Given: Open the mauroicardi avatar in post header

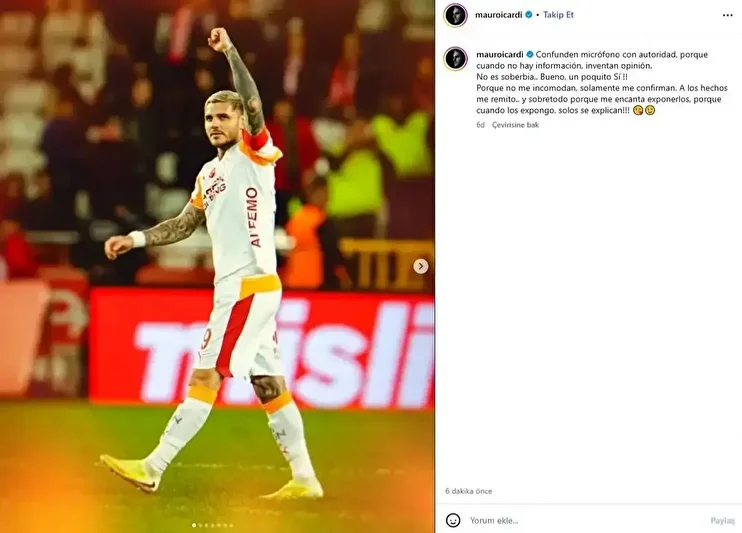Looking at the screenshot, I should 456,15.
